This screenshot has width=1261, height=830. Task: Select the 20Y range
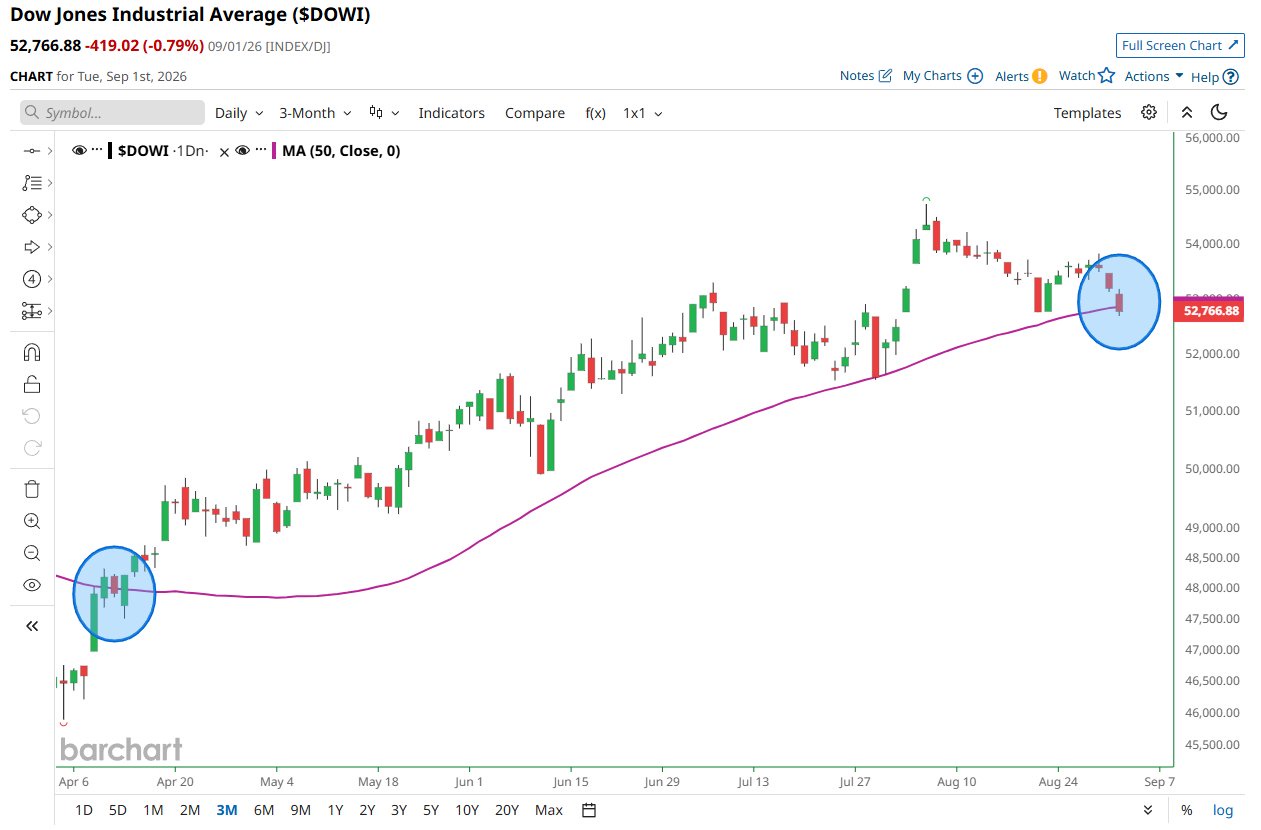coord(507,810)
